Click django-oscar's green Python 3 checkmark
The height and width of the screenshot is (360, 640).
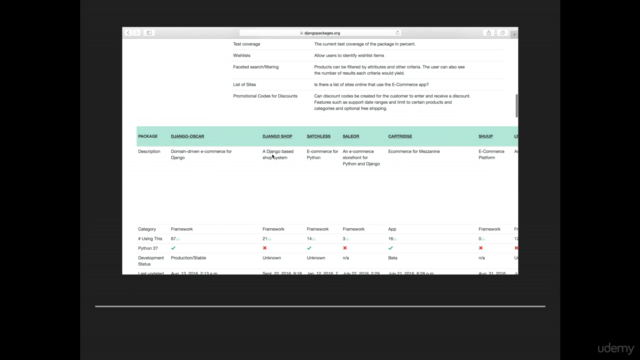(x=173, y=248)
